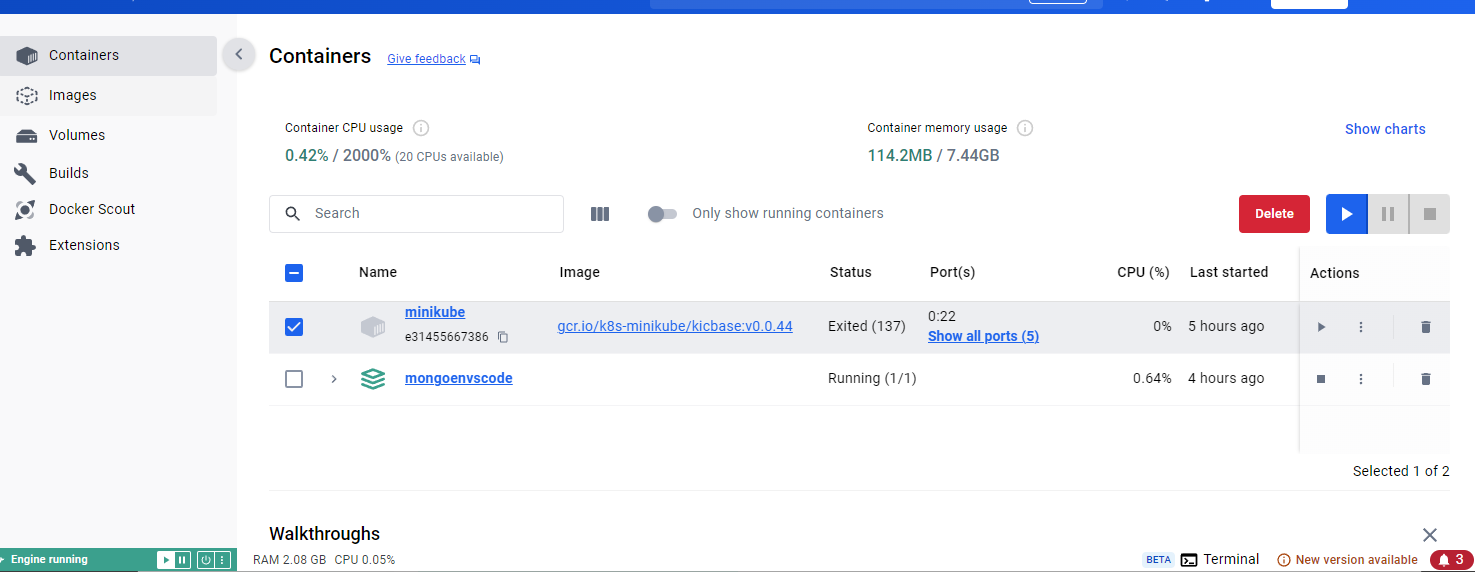Image resolution: width=1475 pixels, height=572 pixels.
Task: Pause the engine with the status bar pause icon
Action: pos(182,560)
